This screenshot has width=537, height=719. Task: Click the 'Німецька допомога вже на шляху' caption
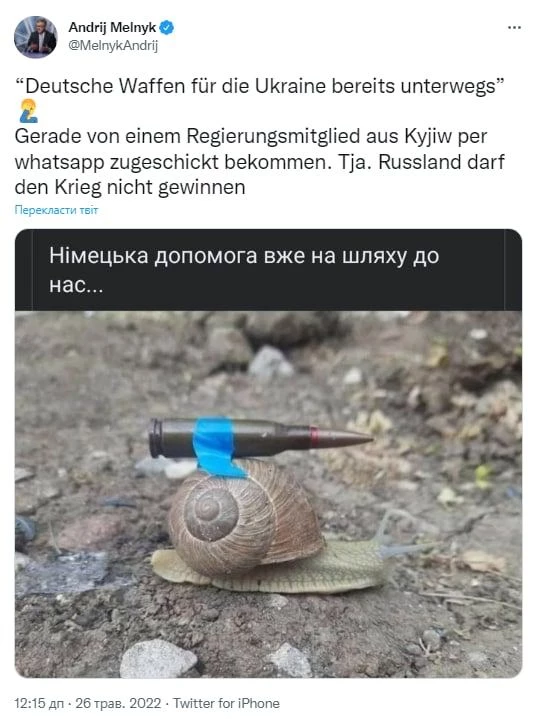pos(244,270)
